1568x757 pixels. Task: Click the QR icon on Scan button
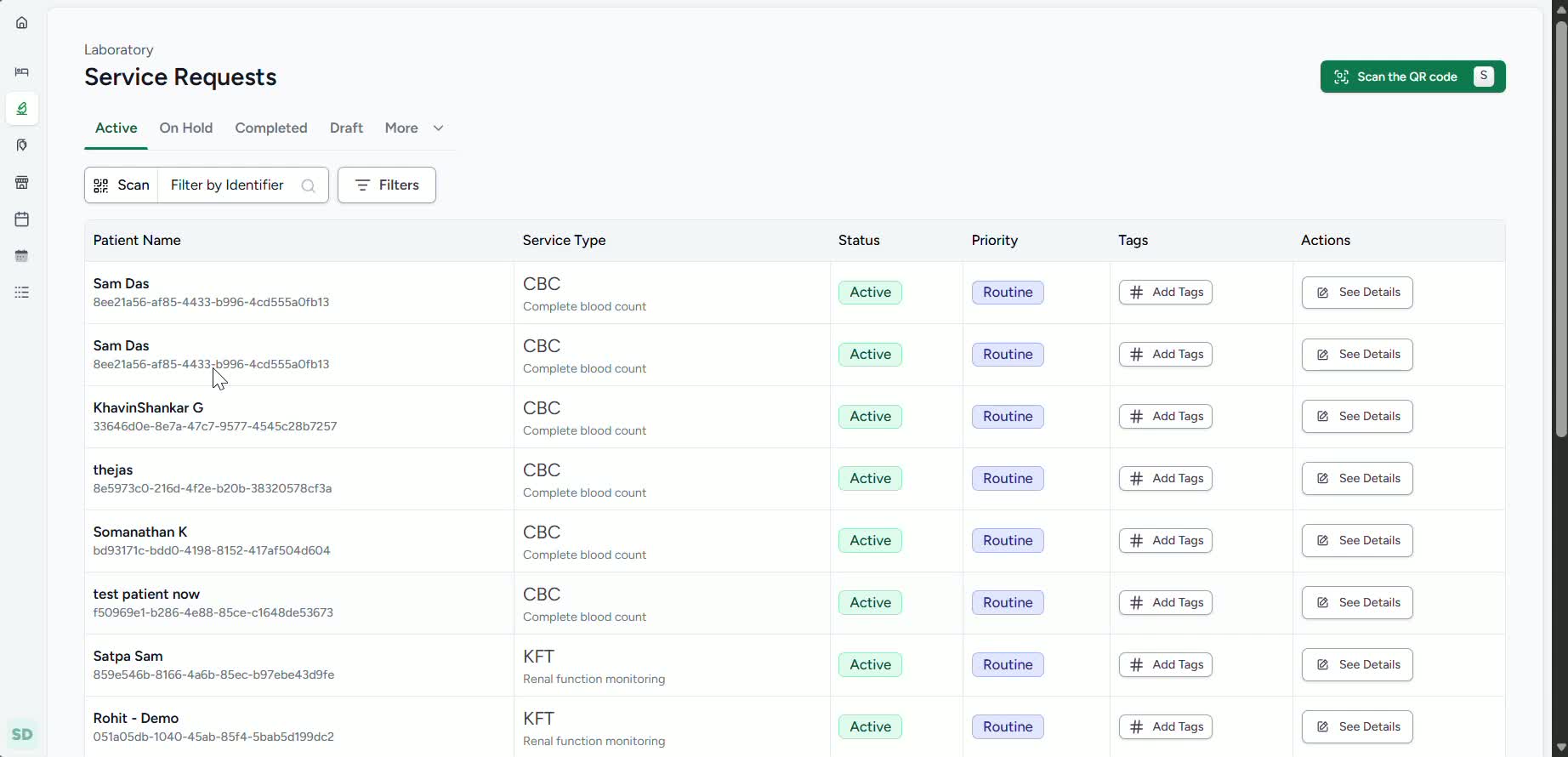(x=101, y=185)
